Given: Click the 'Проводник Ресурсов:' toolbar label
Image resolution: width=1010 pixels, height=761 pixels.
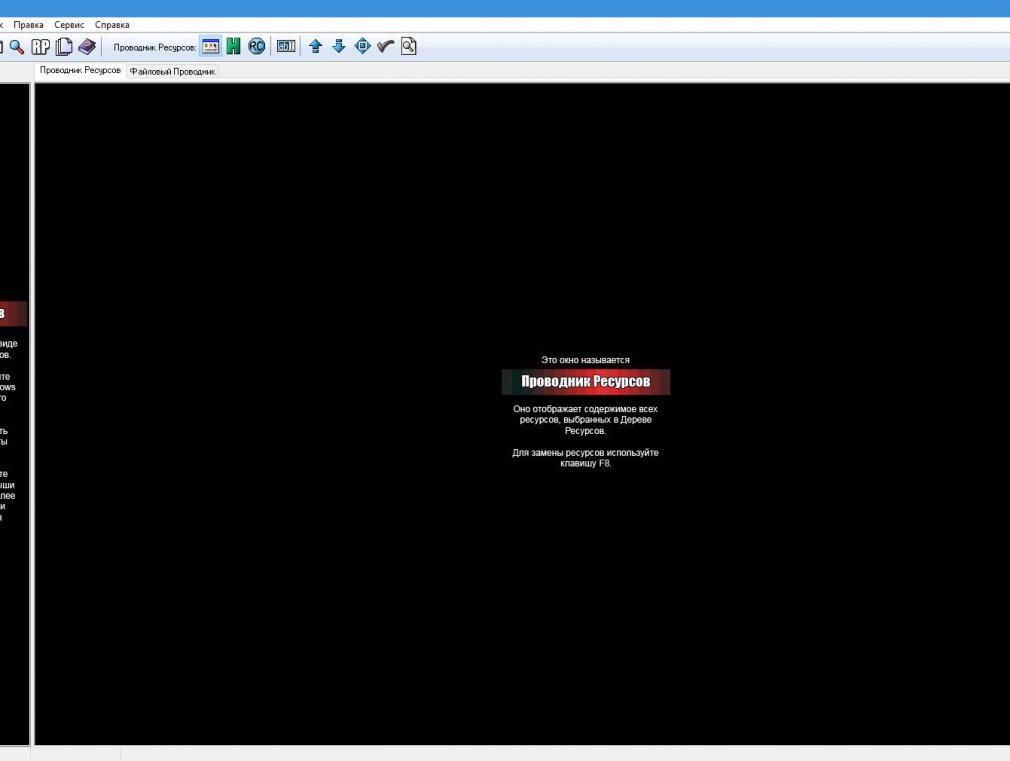Looking at the screenshot, I should point(155,47).
